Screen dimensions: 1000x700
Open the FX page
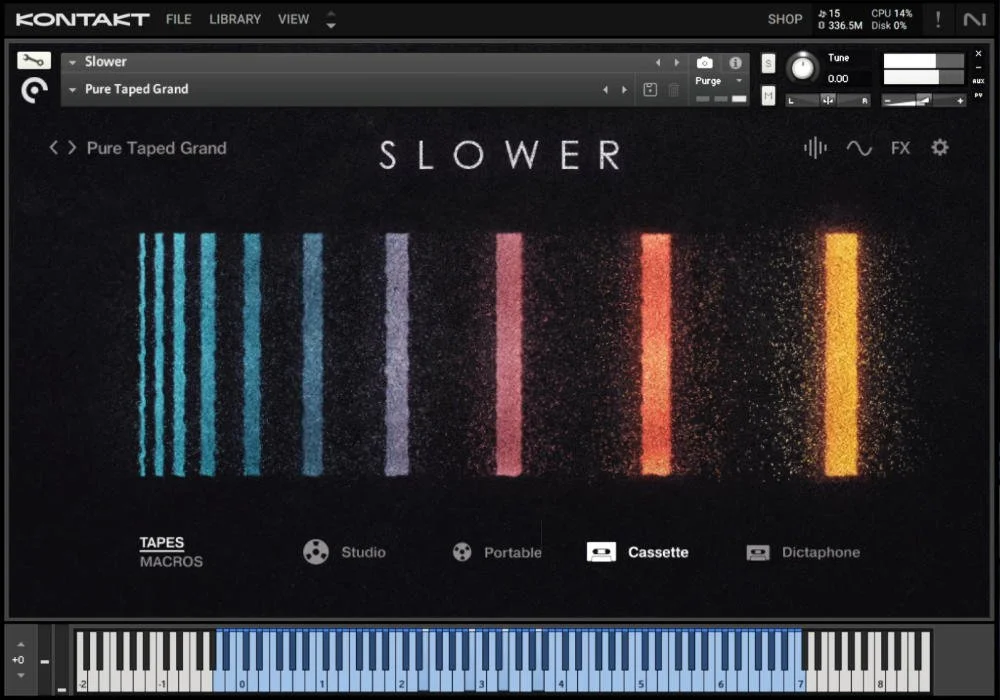pyautogui.click(x=900, y=149)
